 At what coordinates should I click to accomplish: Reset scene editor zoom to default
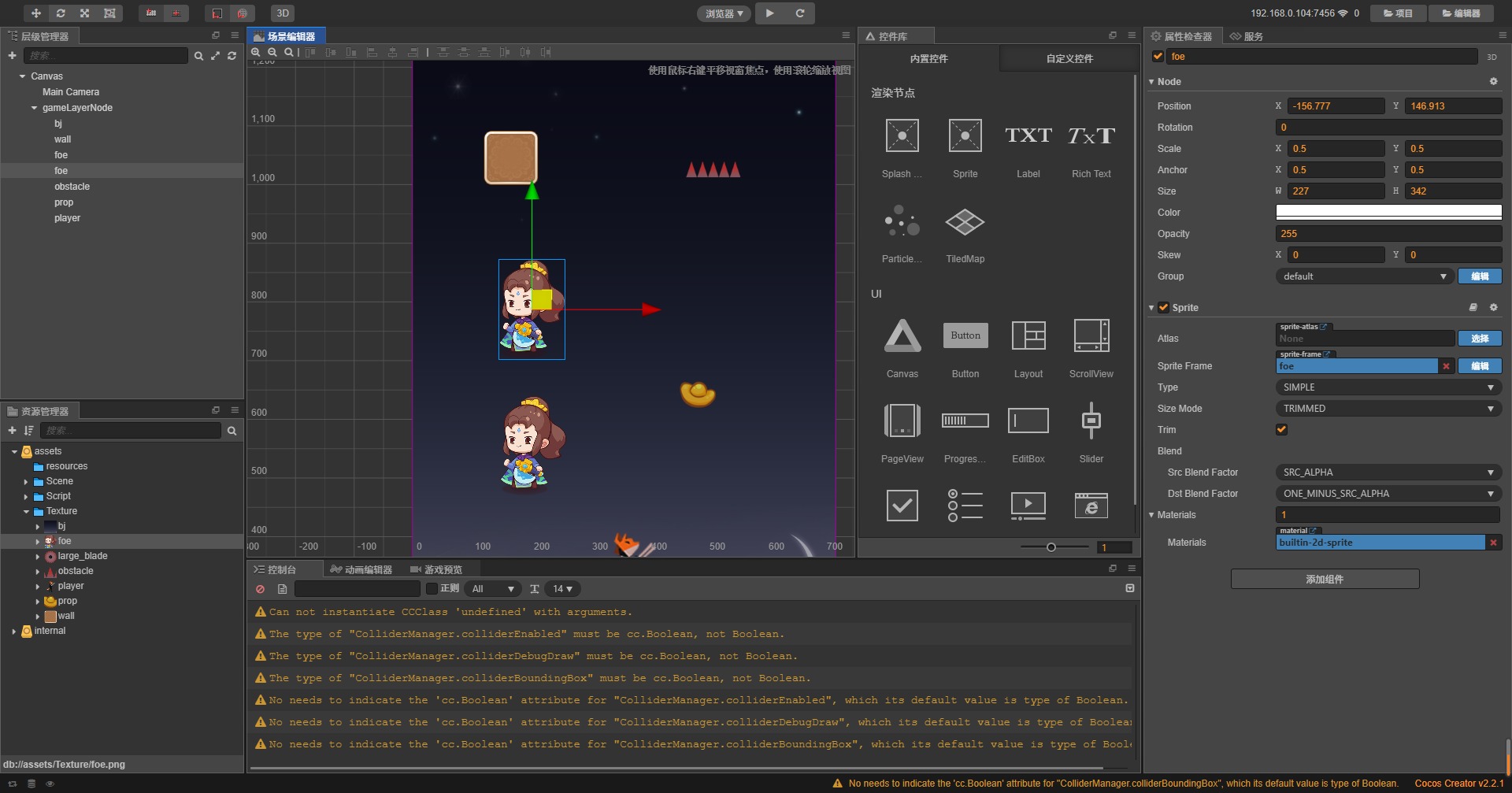[289, 53]
